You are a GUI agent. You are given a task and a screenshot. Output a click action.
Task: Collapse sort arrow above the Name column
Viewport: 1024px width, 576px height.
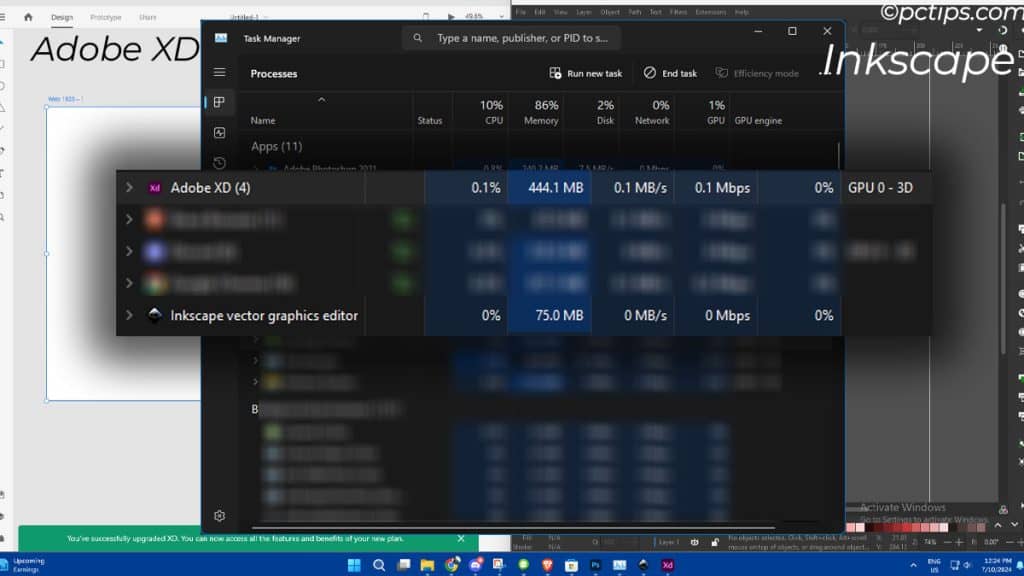(321, 100)
